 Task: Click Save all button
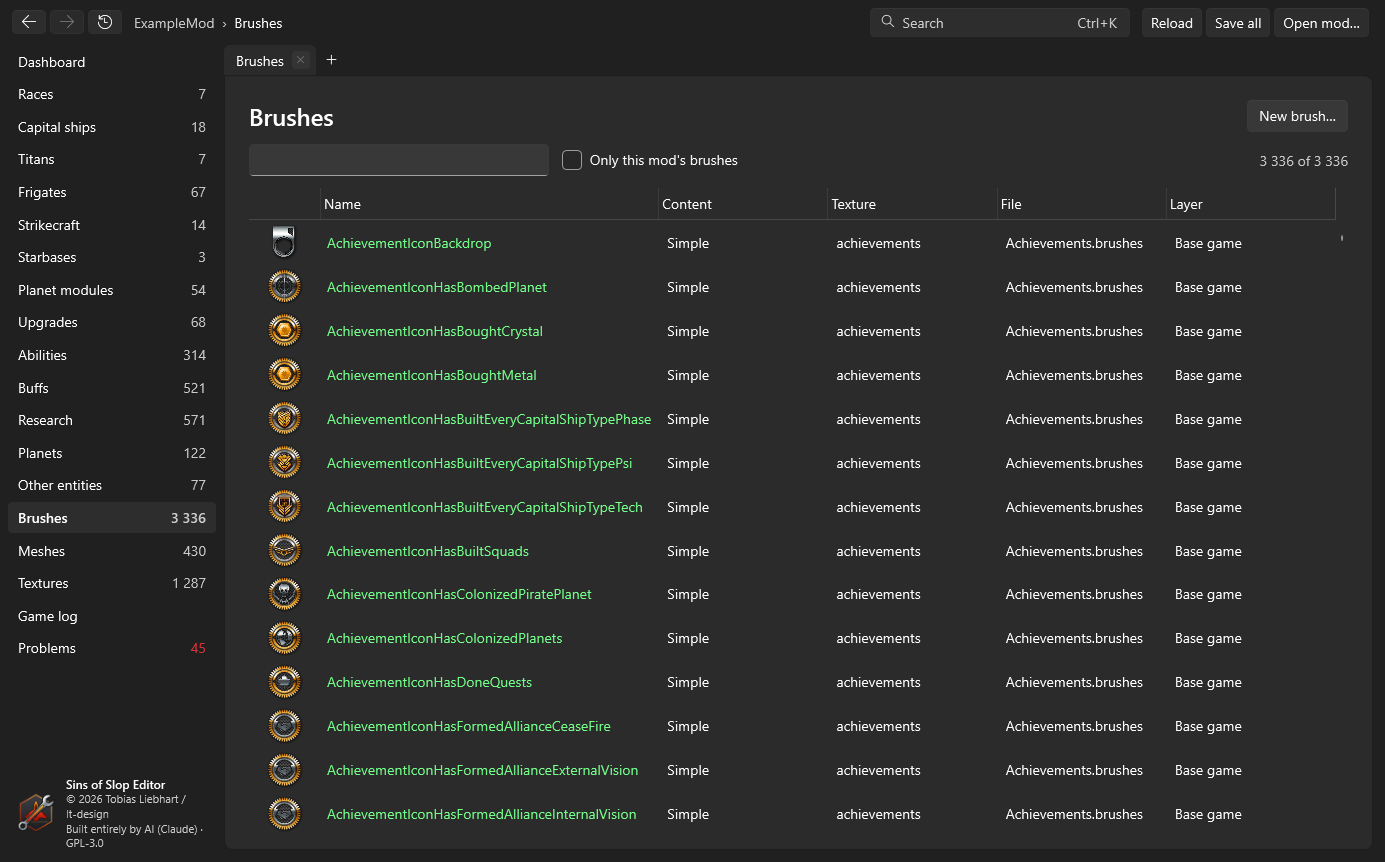[x=1238, y=23]
